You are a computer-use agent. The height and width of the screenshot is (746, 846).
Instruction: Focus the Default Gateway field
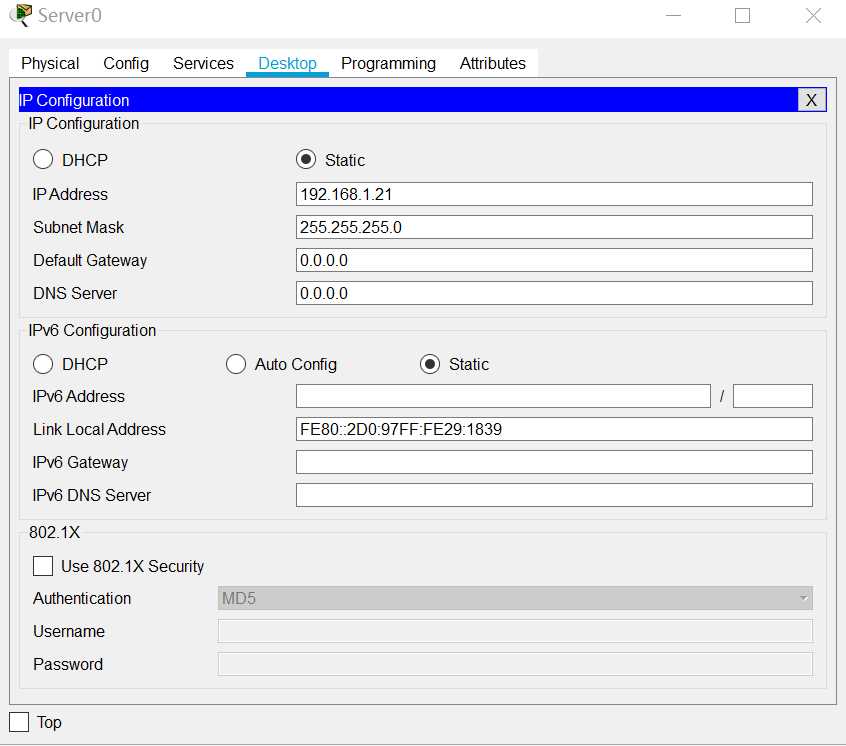554,261
